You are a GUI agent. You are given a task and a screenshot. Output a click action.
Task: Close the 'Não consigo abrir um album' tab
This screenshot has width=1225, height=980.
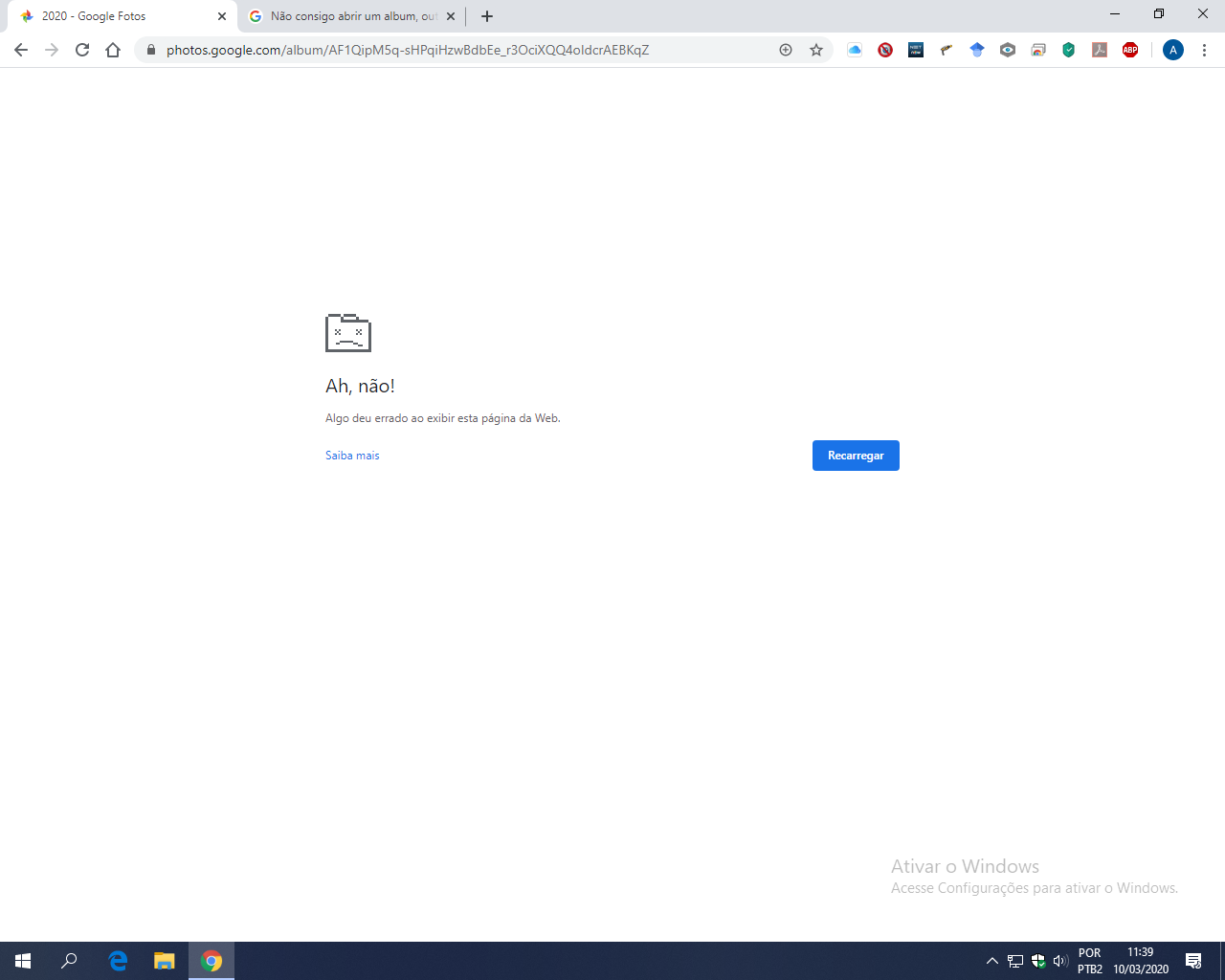tap(451, 16)
